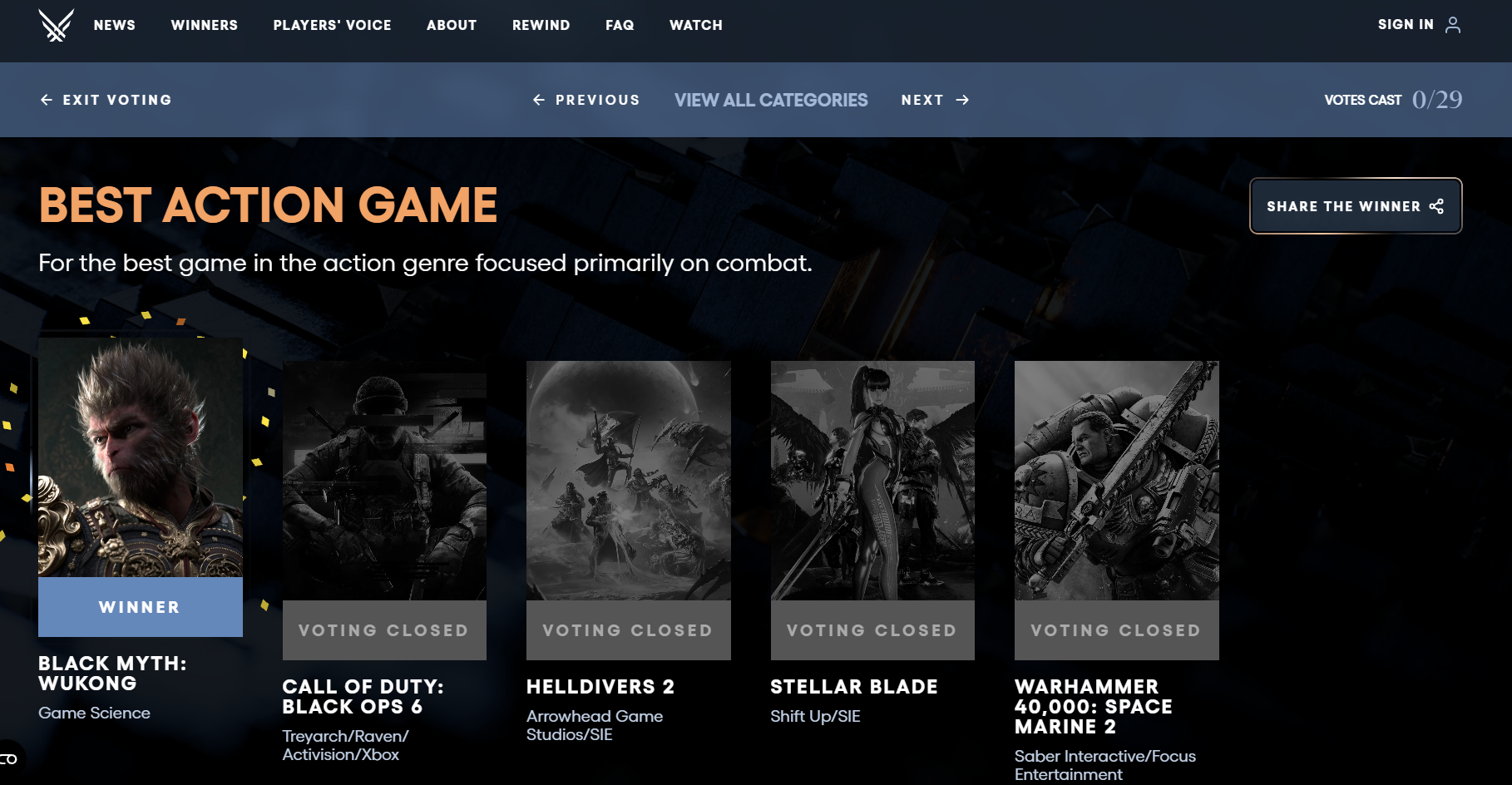Viewport: 1512px width, 785px height.
Task: Click the Treyarch/Raven/Activision/Xbox credit
Action: (345, 745)
